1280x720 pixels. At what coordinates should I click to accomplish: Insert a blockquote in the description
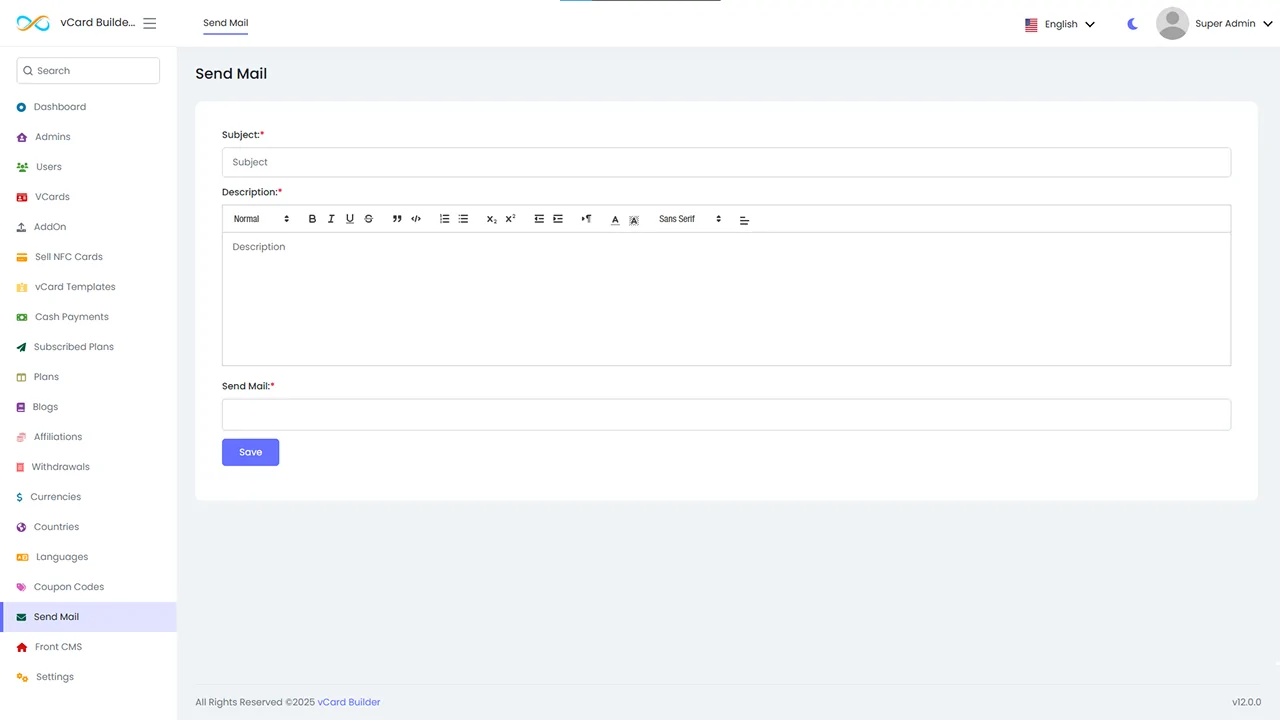397,219
